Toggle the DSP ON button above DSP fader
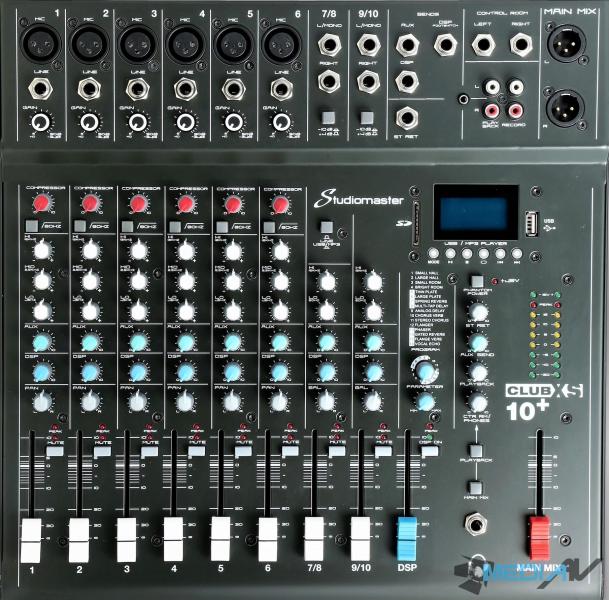The width and height of the screenshot is (609, 600). tap(431, 452)
